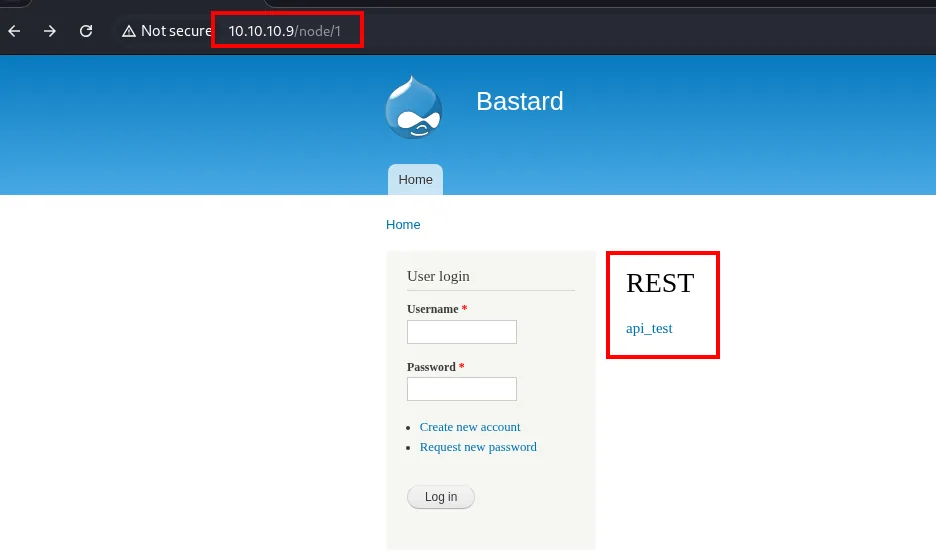Open the Not secure warning indicator
The image size is (936, 559).
pos(167,31)
